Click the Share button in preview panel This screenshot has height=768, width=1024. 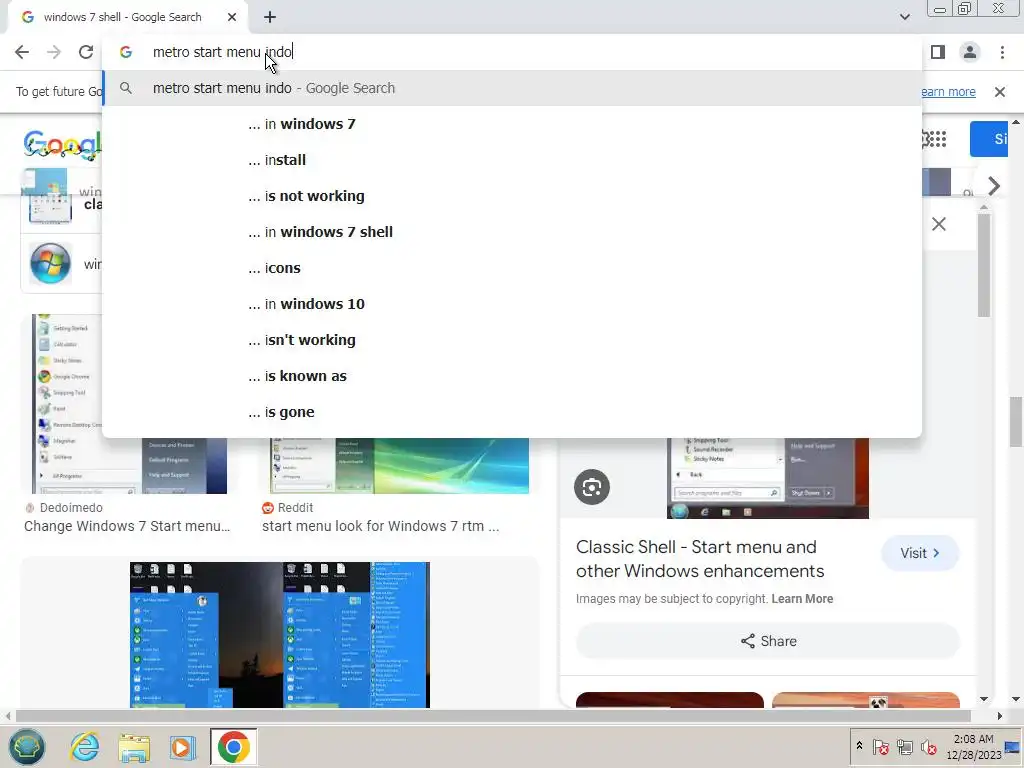pyautogui.click(x=768, y=641)
